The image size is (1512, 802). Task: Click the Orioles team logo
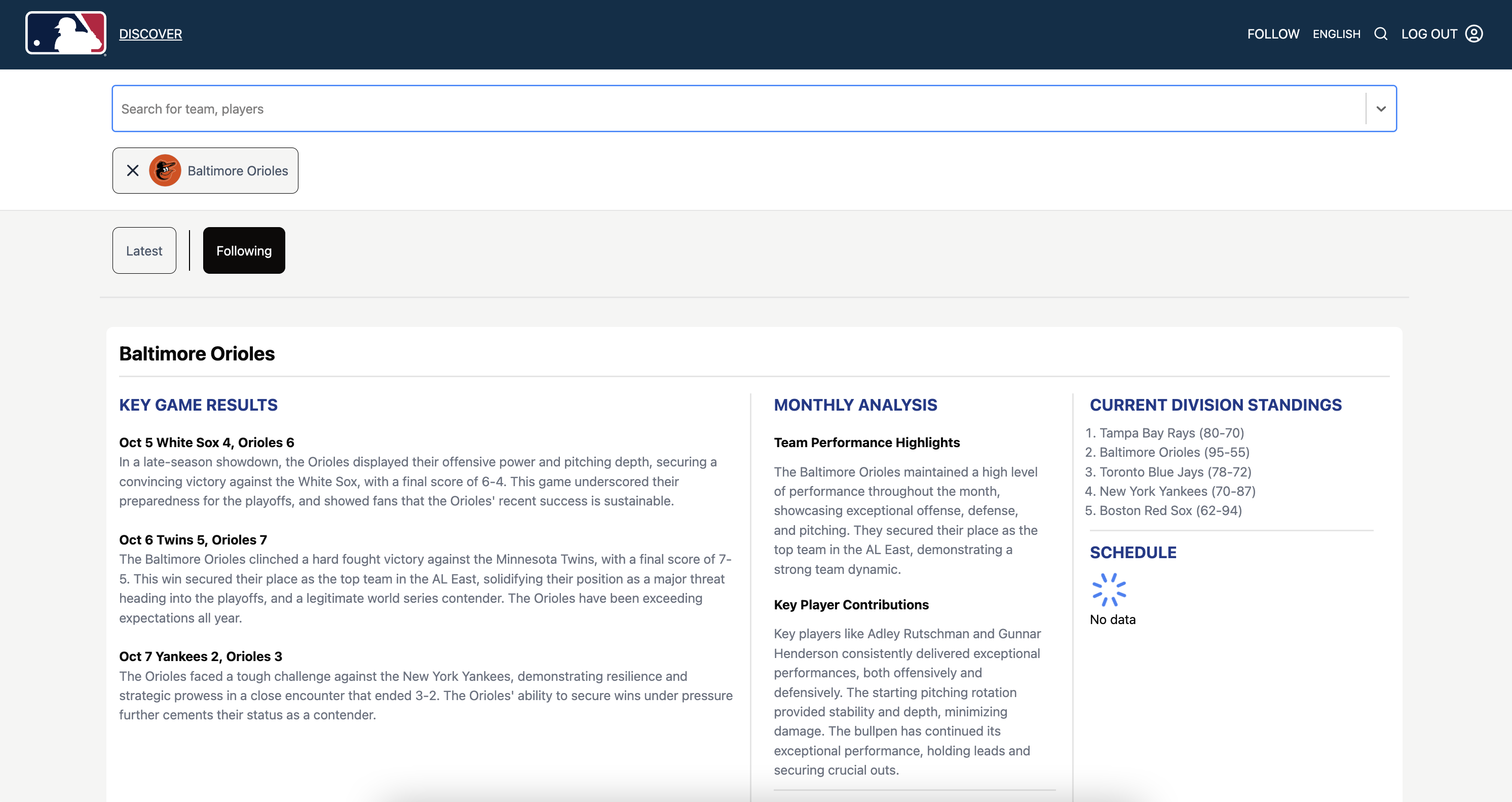tap(165, 171)
